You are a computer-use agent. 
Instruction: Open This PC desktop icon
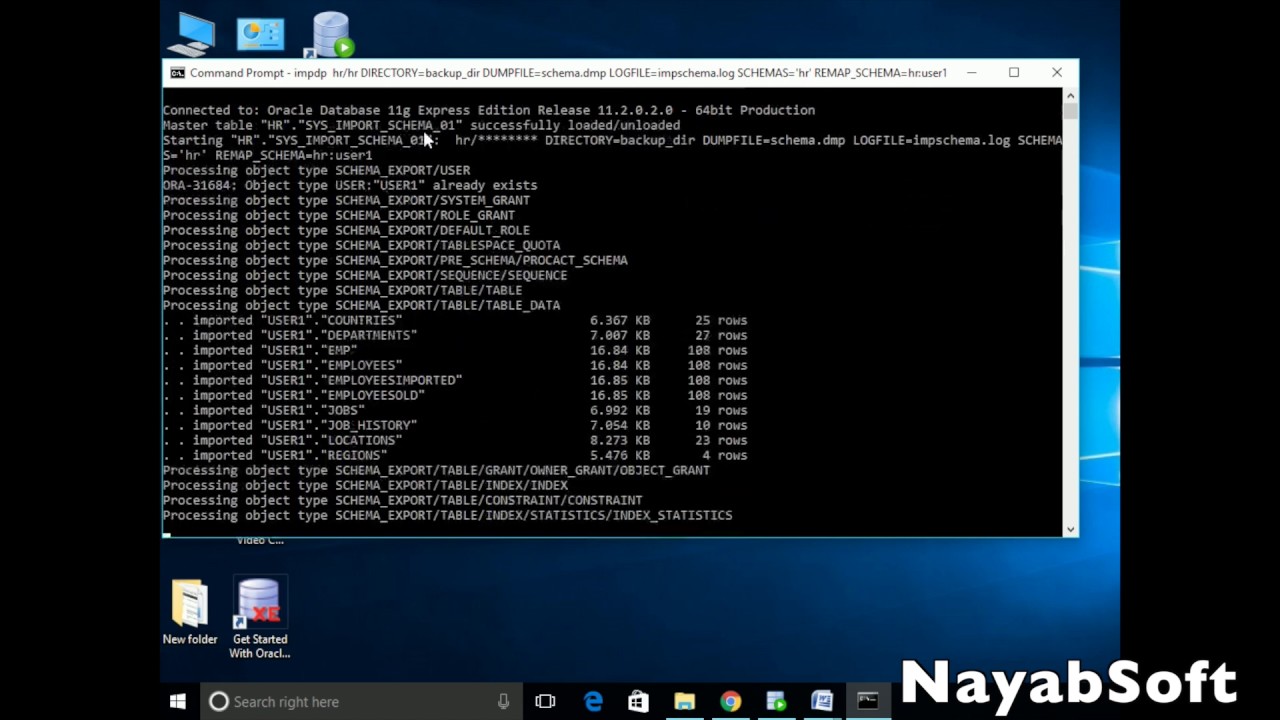[x=191, y=34]
